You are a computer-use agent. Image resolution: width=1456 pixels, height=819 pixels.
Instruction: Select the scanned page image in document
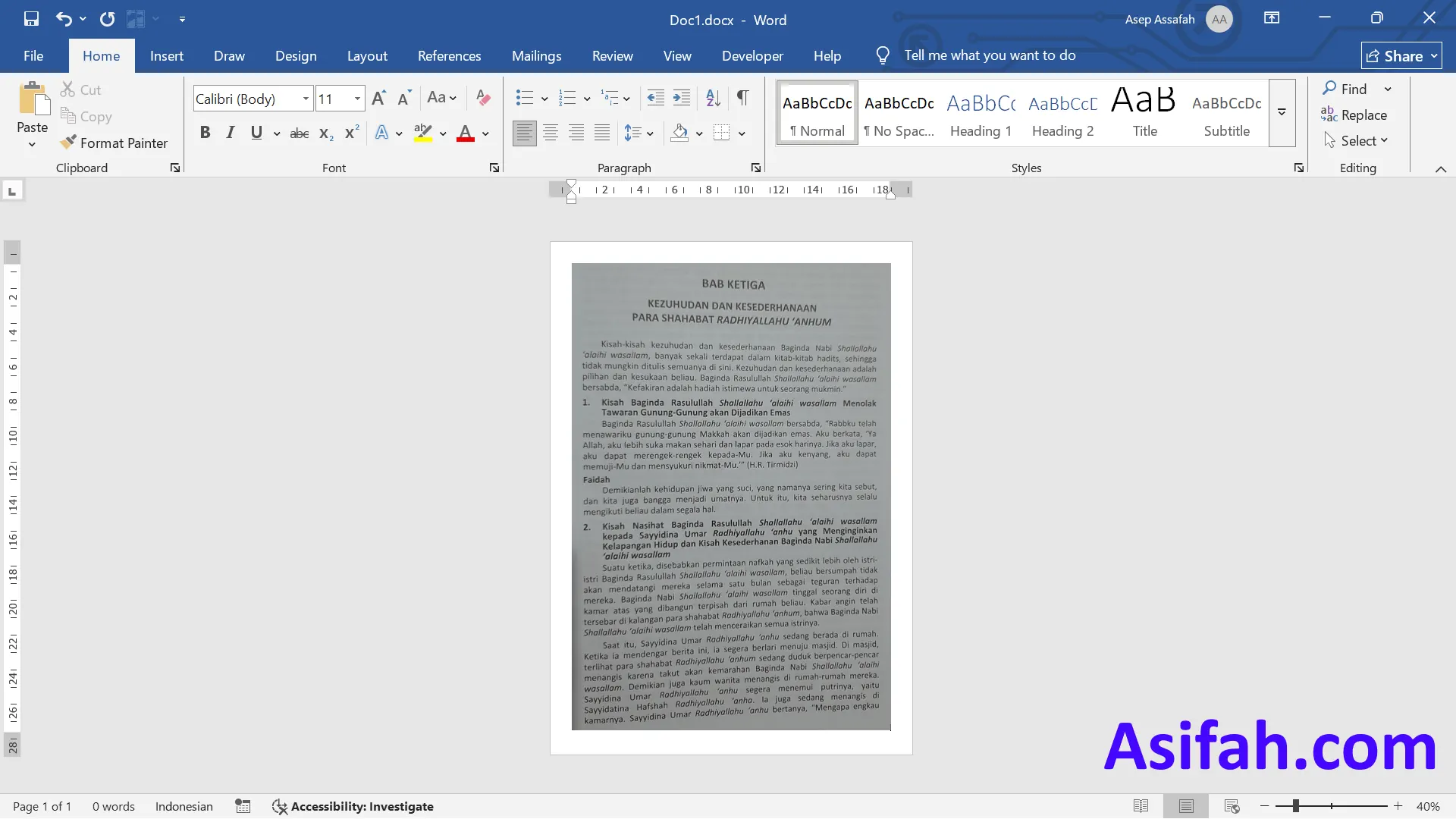pos(731,497)
